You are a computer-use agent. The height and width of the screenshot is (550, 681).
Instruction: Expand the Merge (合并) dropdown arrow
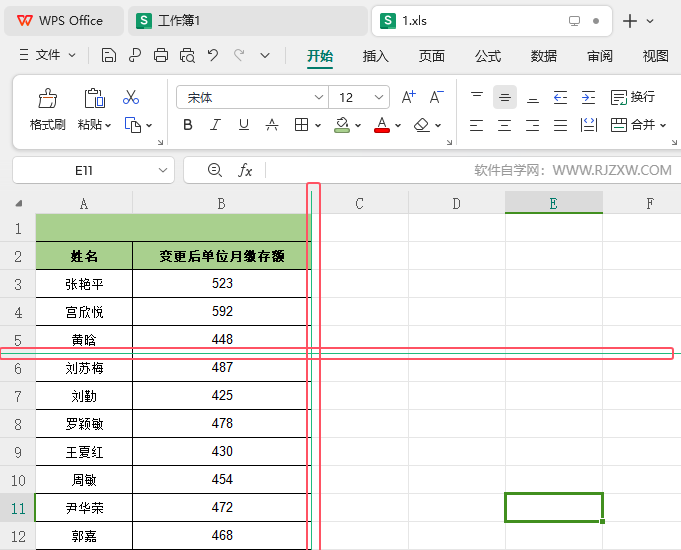663,126
